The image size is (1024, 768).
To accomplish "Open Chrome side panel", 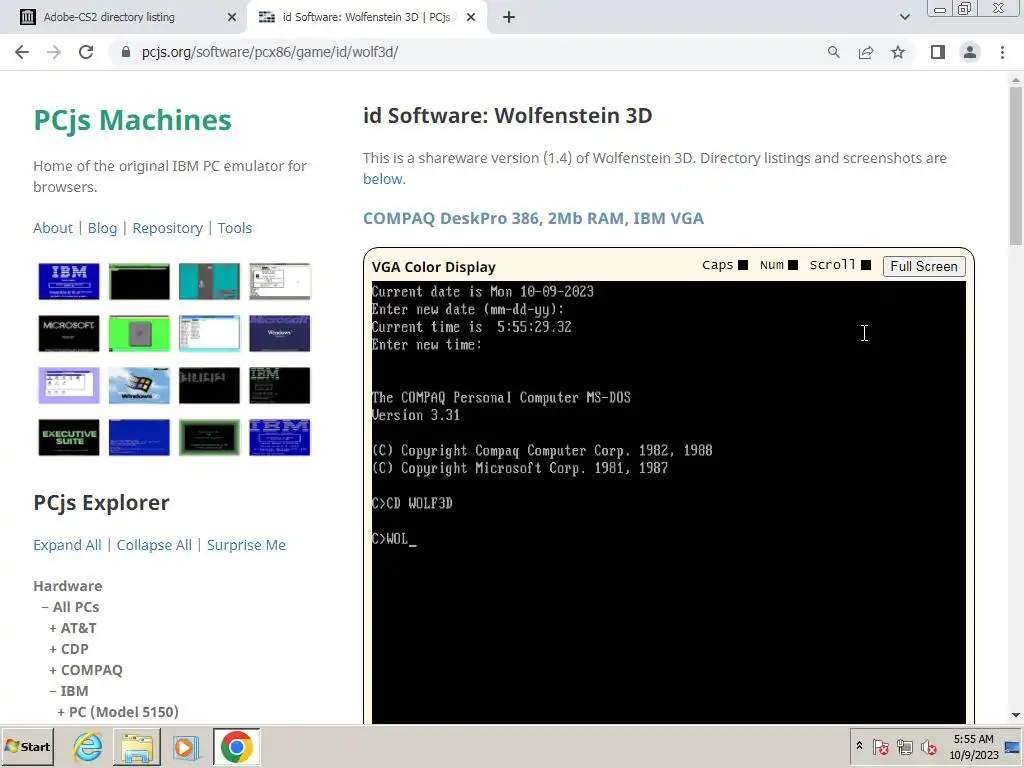I will [938, 52].
